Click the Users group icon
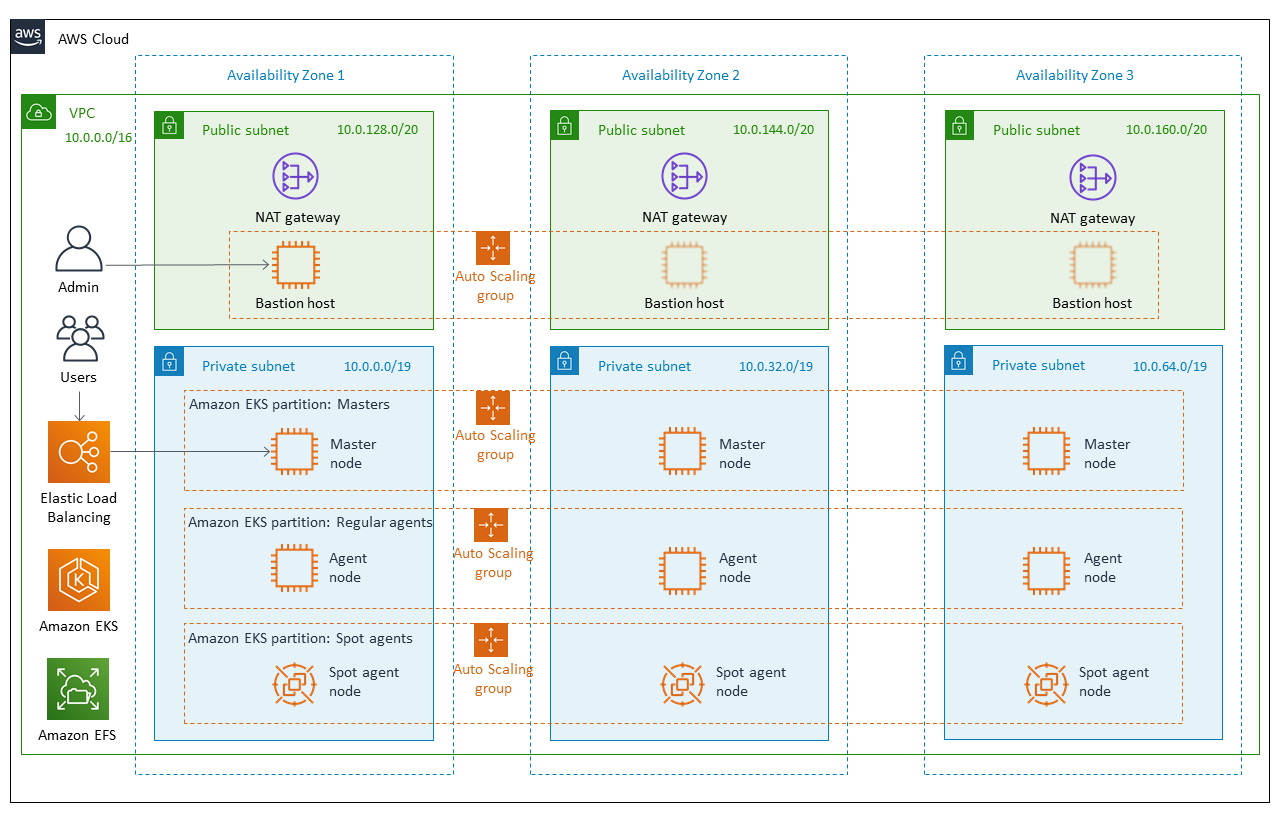1280x816 pixels. [x=79, y=340]
